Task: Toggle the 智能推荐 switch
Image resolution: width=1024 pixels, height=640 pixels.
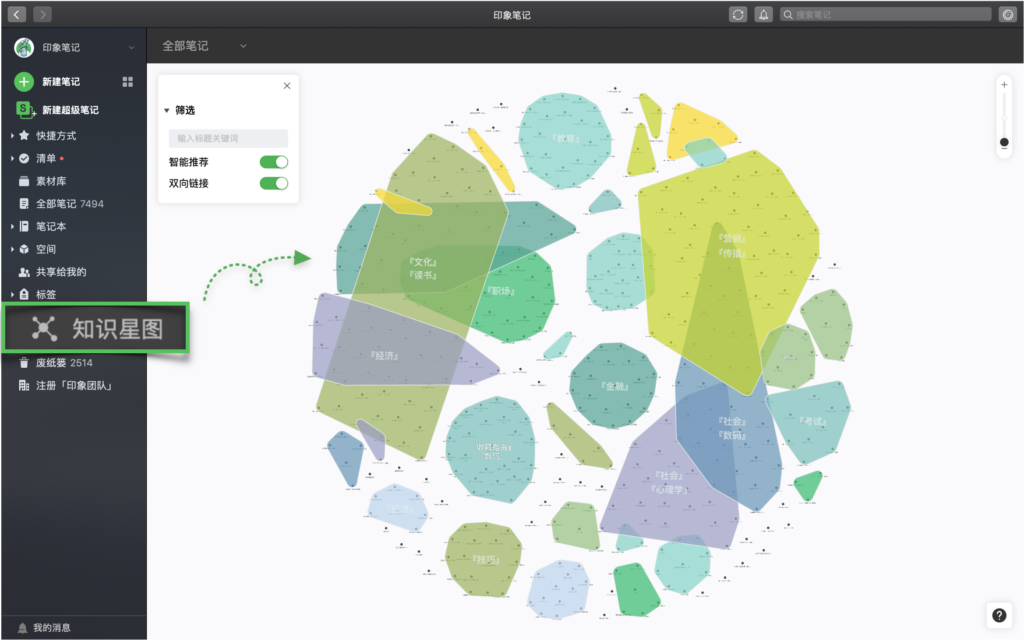Action: tap(274, 162)
